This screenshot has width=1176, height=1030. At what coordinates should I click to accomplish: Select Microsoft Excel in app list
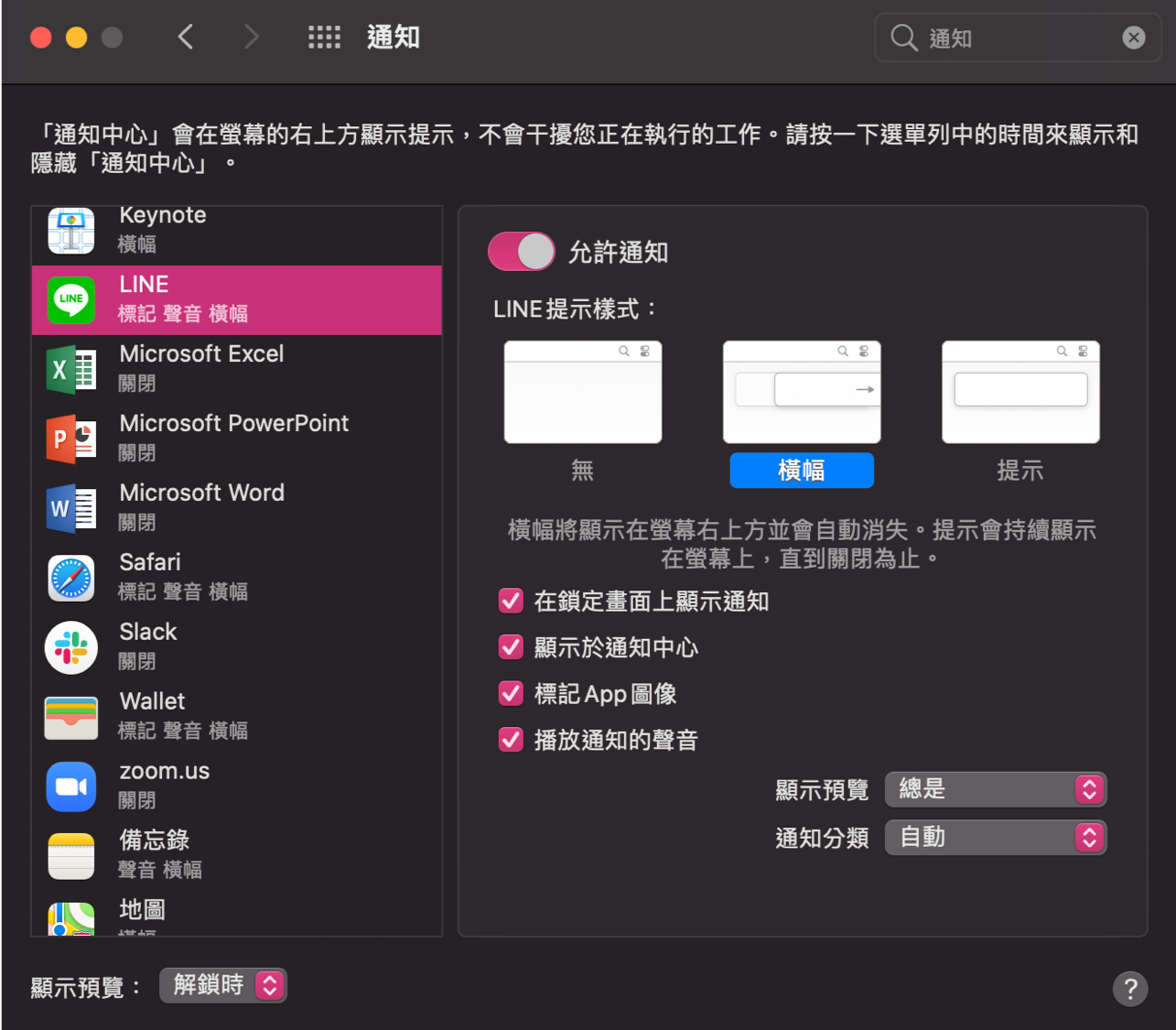pyautogui.click(x=237, y=370)
